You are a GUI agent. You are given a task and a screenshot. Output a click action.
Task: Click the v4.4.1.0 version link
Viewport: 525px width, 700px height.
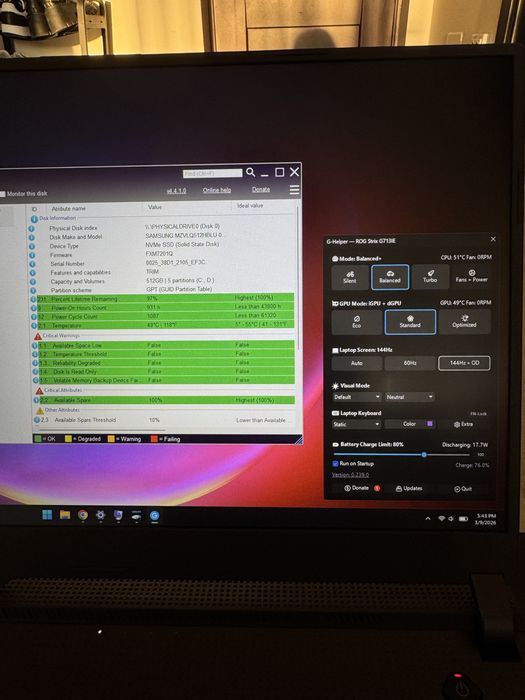[x=176, y=191]
